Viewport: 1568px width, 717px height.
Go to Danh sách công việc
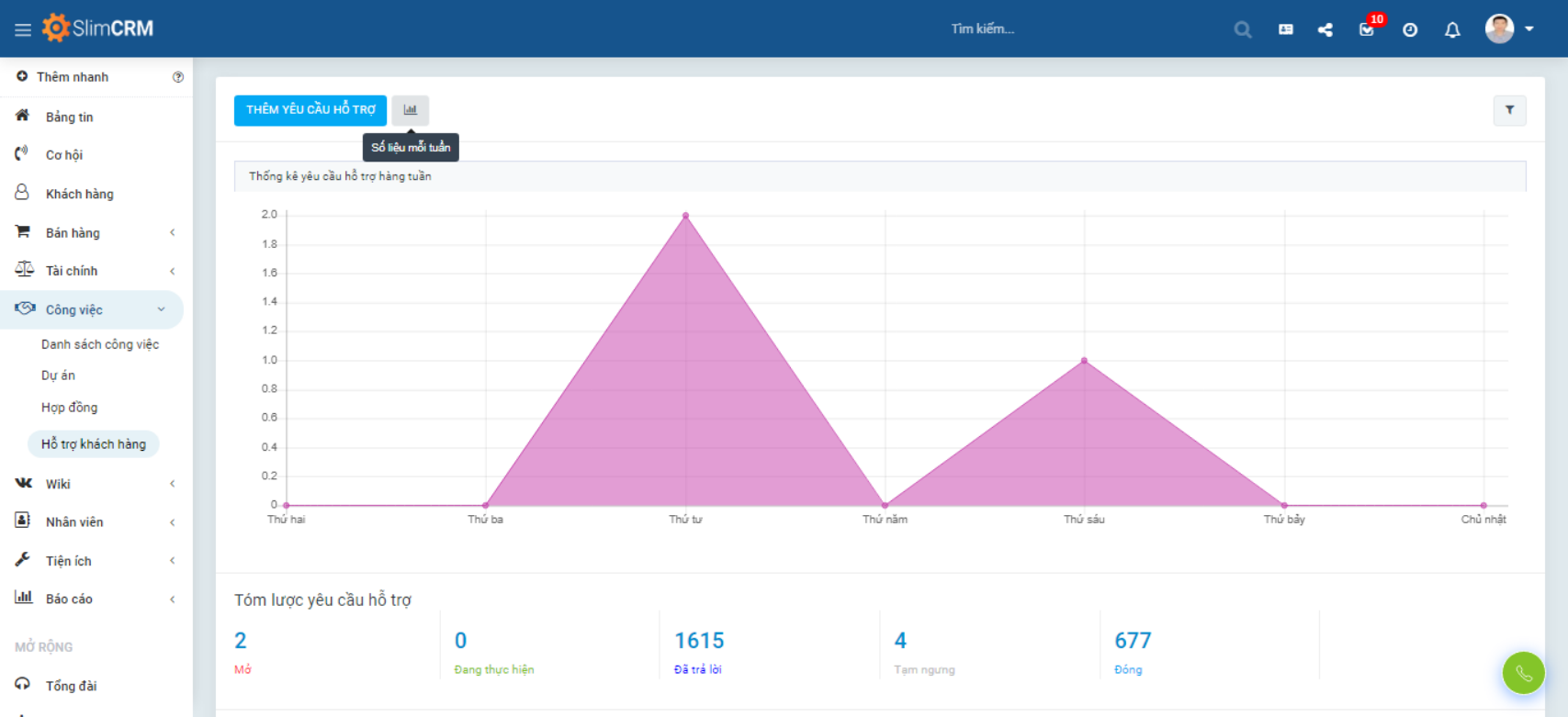coord(100,344)
